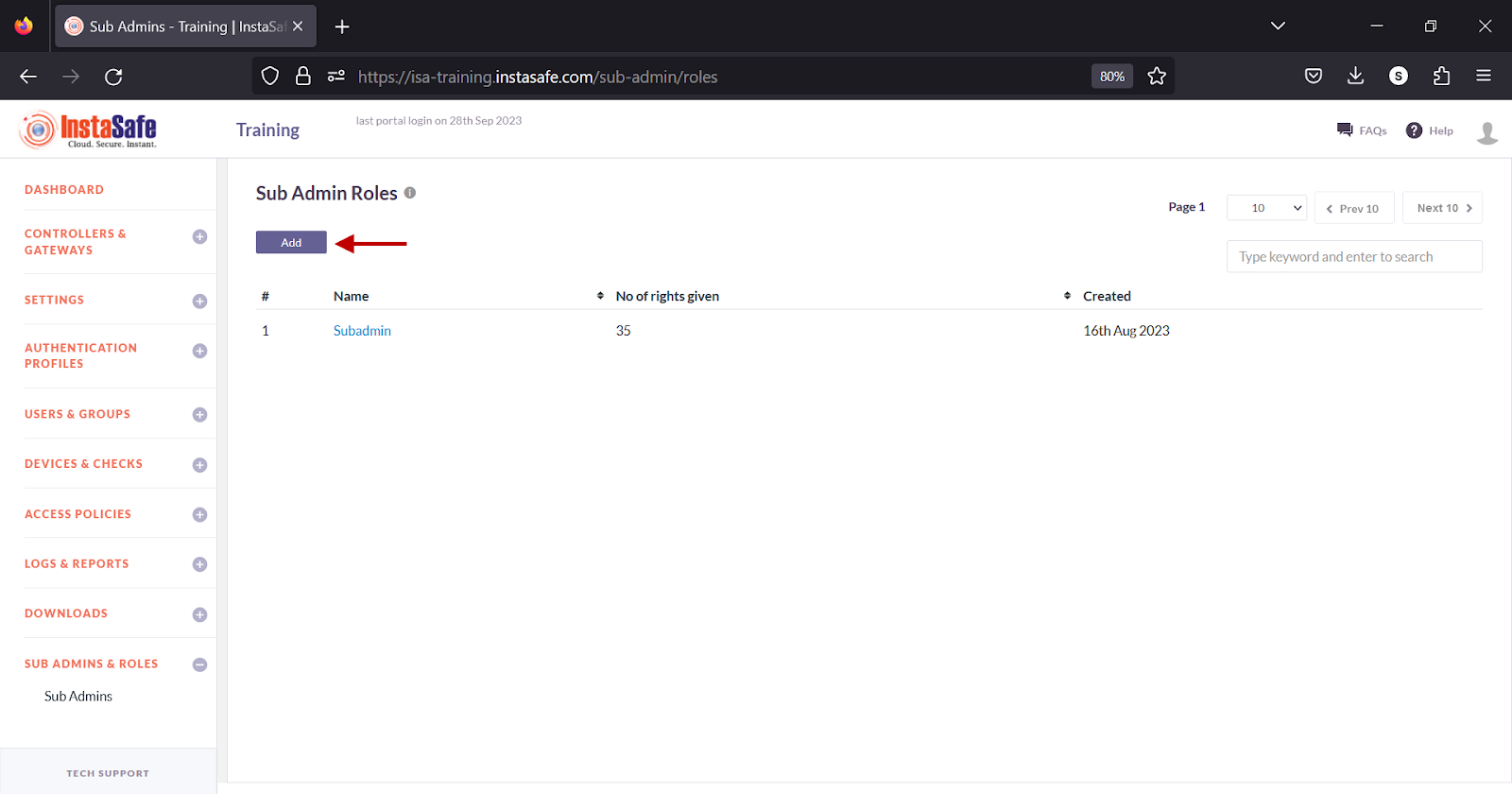Open the page size dropdown showing 10
The height and width of the screenshot is (794, 1512).
(x=1266, y=208)
